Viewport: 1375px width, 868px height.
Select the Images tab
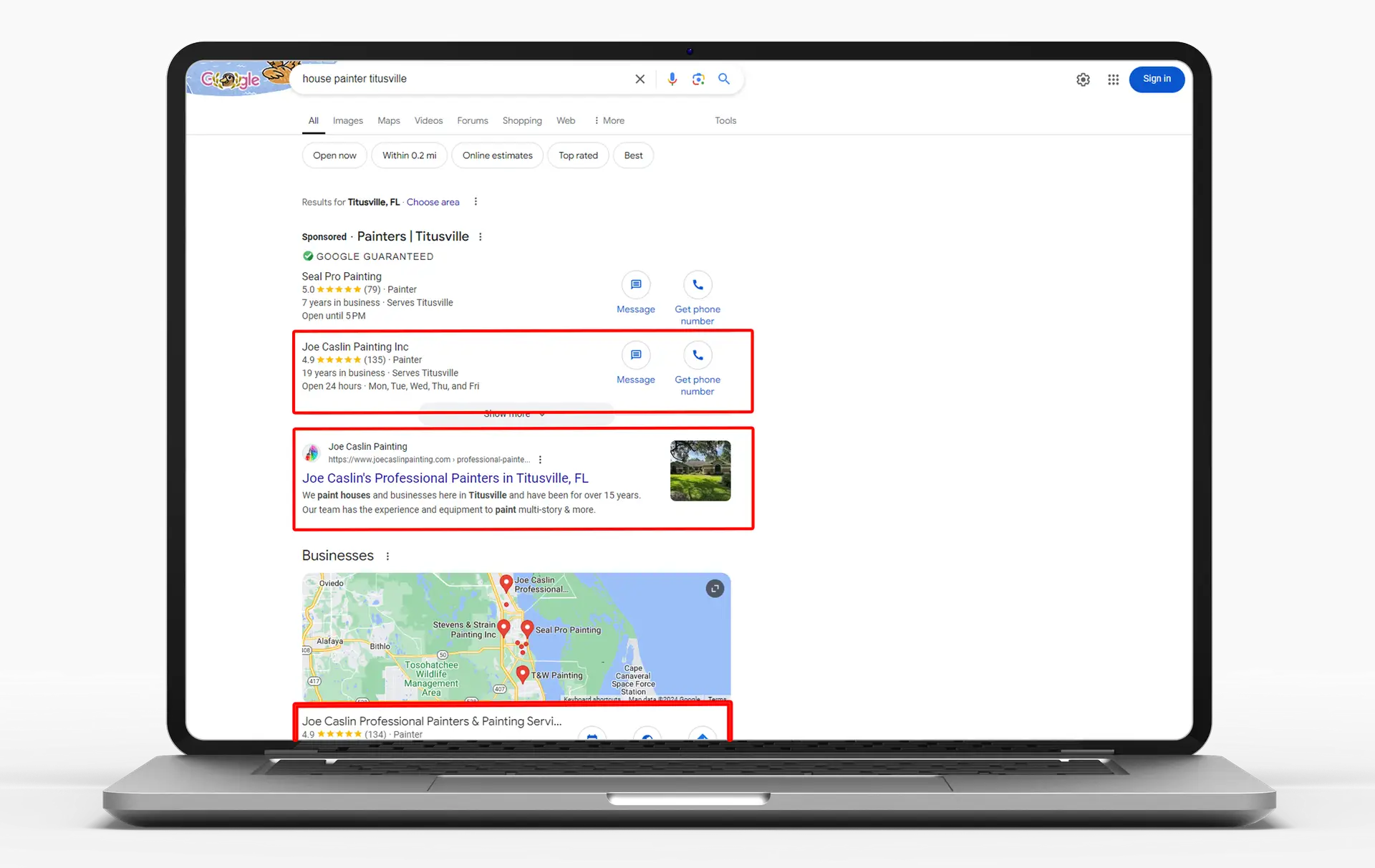(347, 120)
